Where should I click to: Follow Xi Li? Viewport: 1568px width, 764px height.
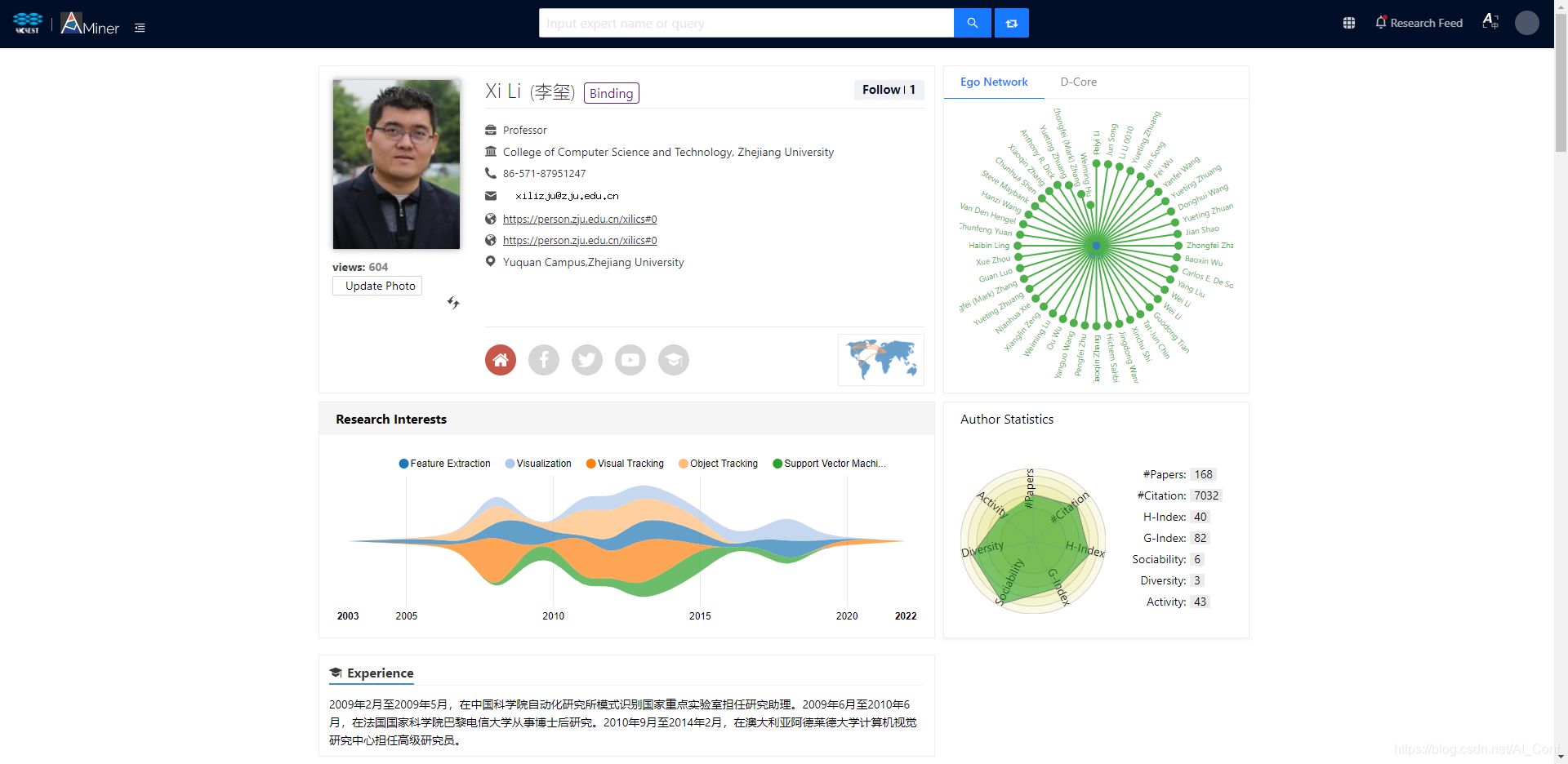[889, 90]
